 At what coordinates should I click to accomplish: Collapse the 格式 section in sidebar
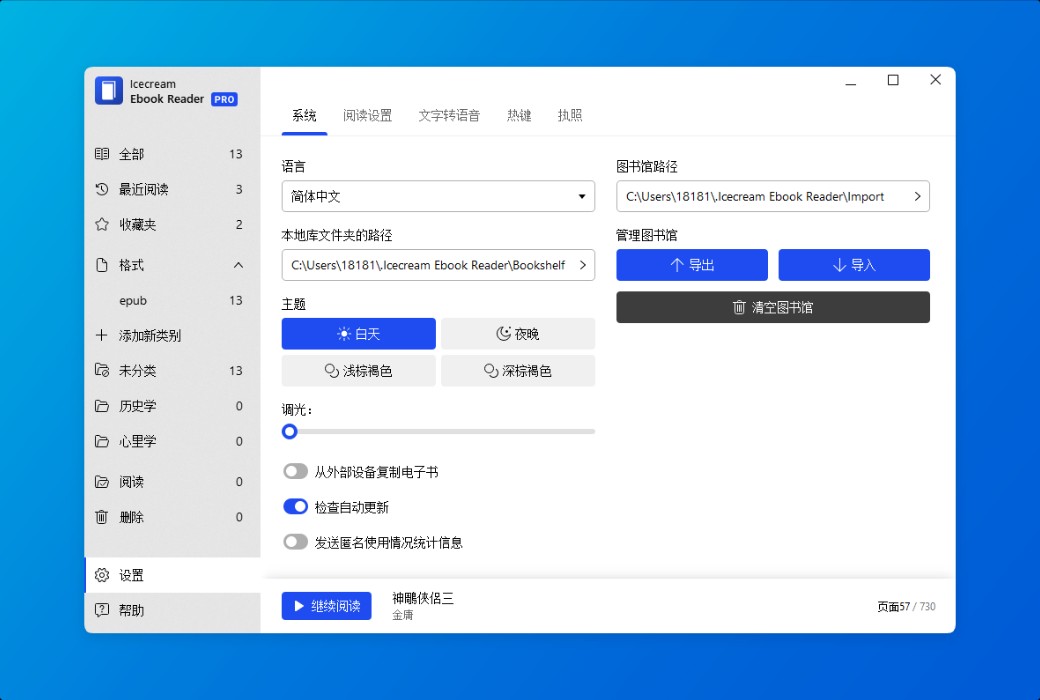(x=238, y=266)
